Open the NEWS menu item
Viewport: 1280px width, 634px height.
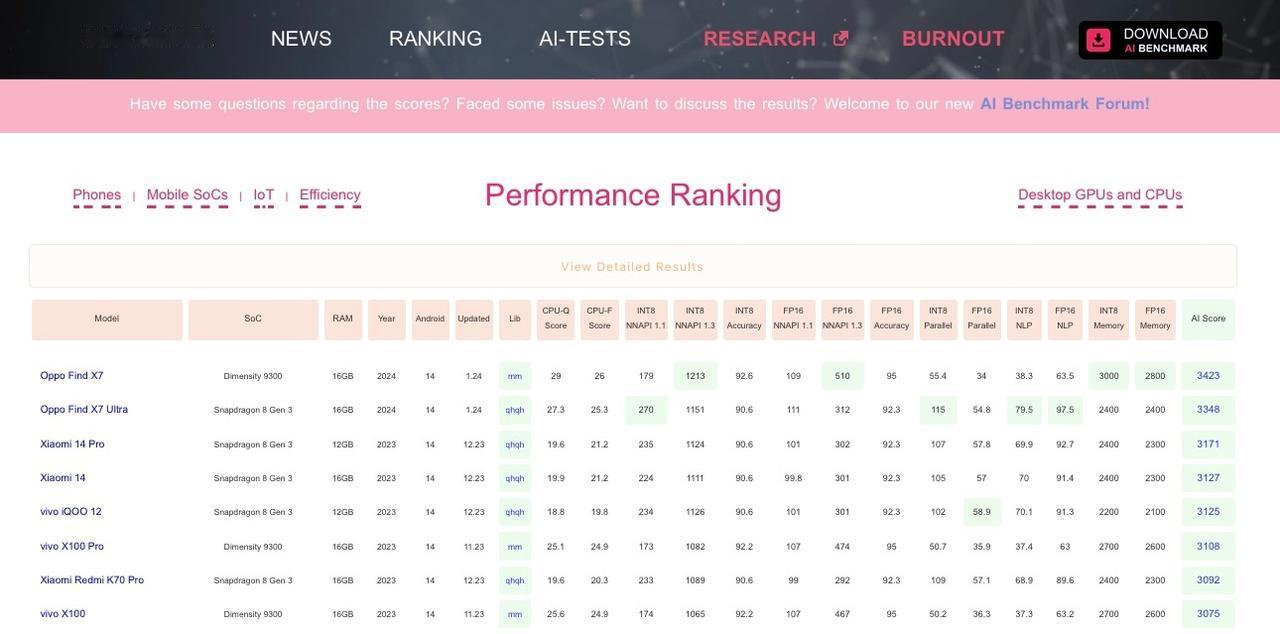pyautogui.click(x=301, y=39)
